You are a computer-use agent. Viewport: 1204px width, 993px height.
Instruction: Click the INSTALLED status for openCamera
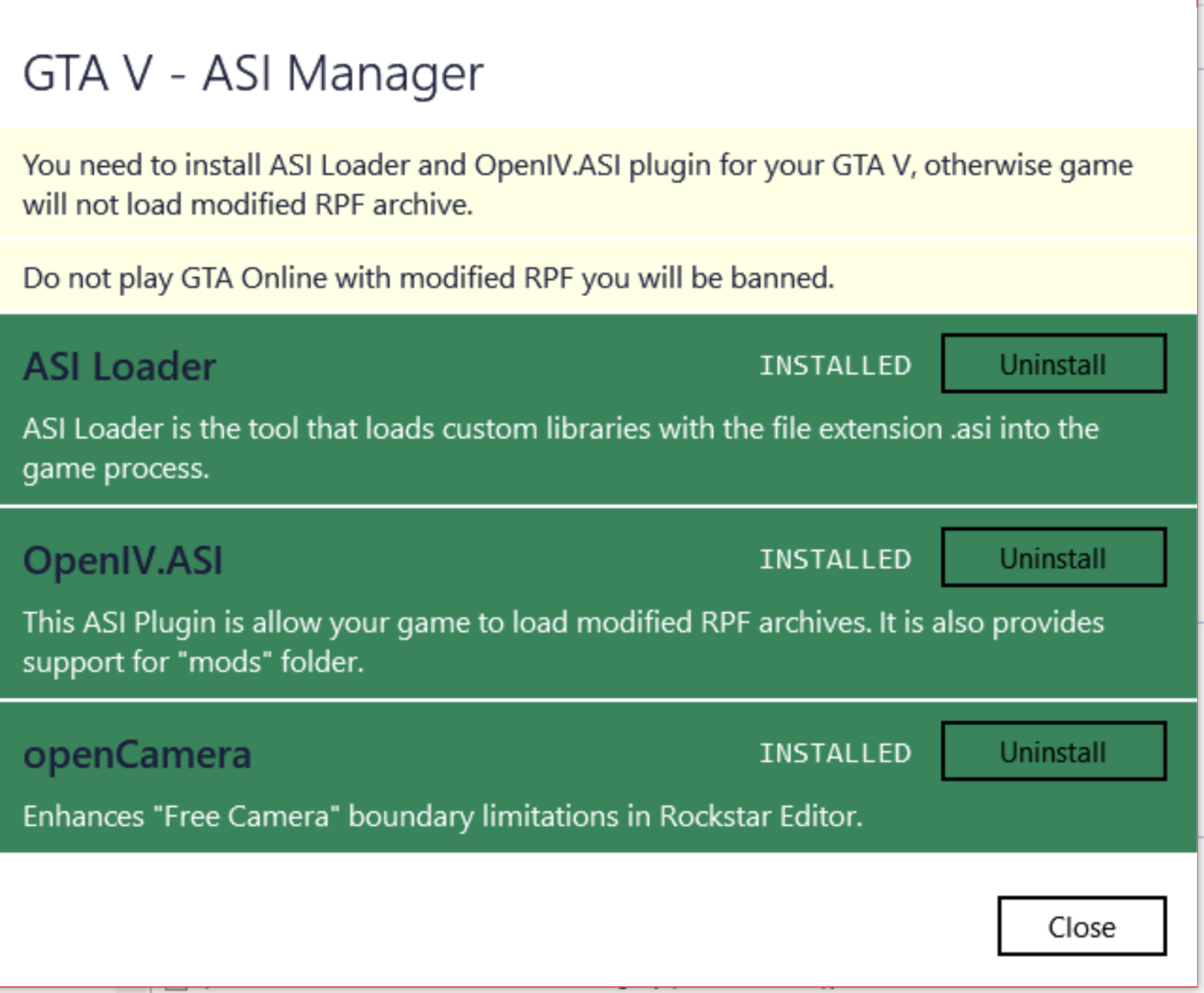(835, 753)
